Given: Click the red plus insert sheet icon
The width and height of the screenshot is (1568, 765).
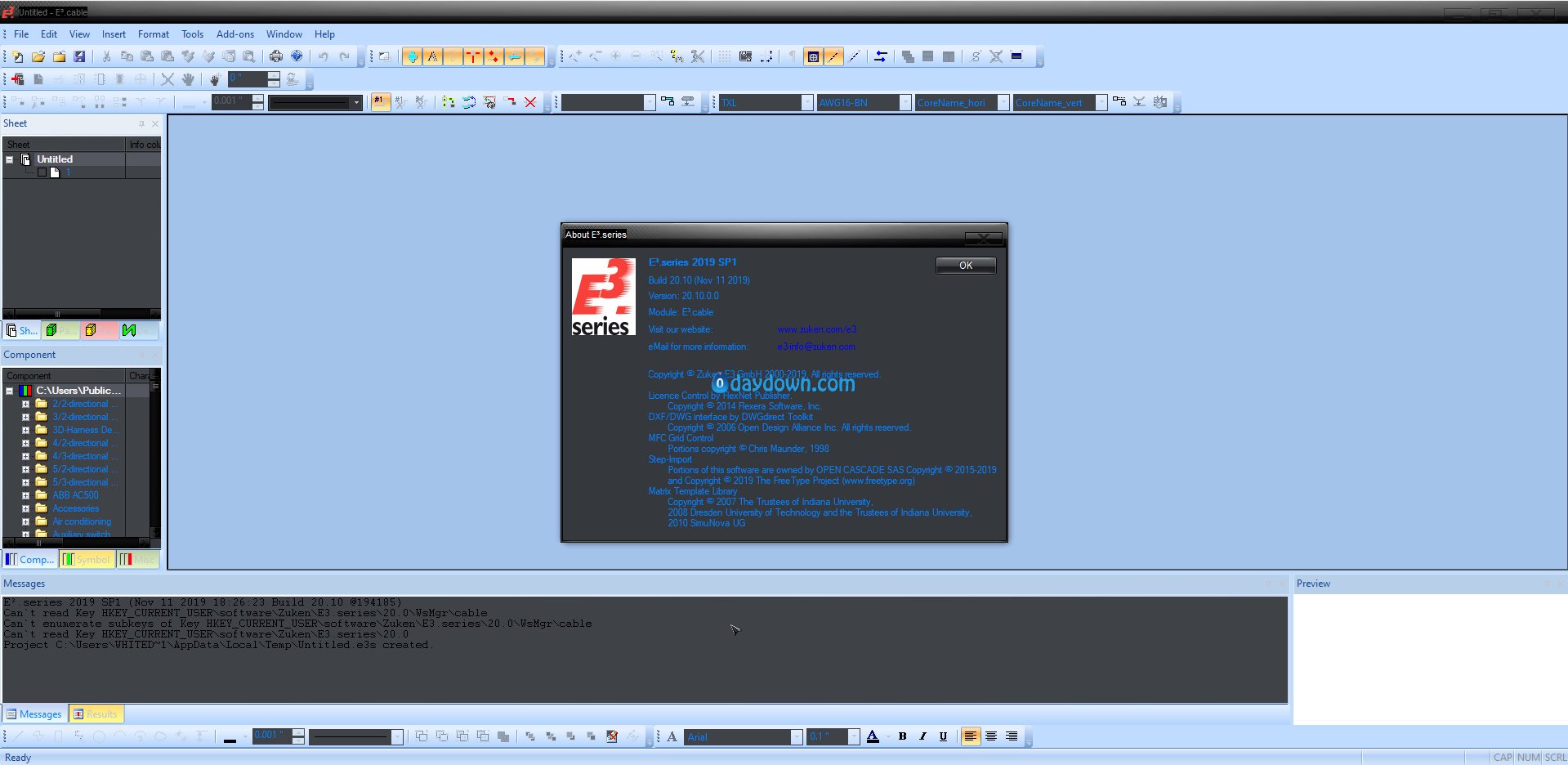Looking at the screenshot, I should (x=17, y=79).
